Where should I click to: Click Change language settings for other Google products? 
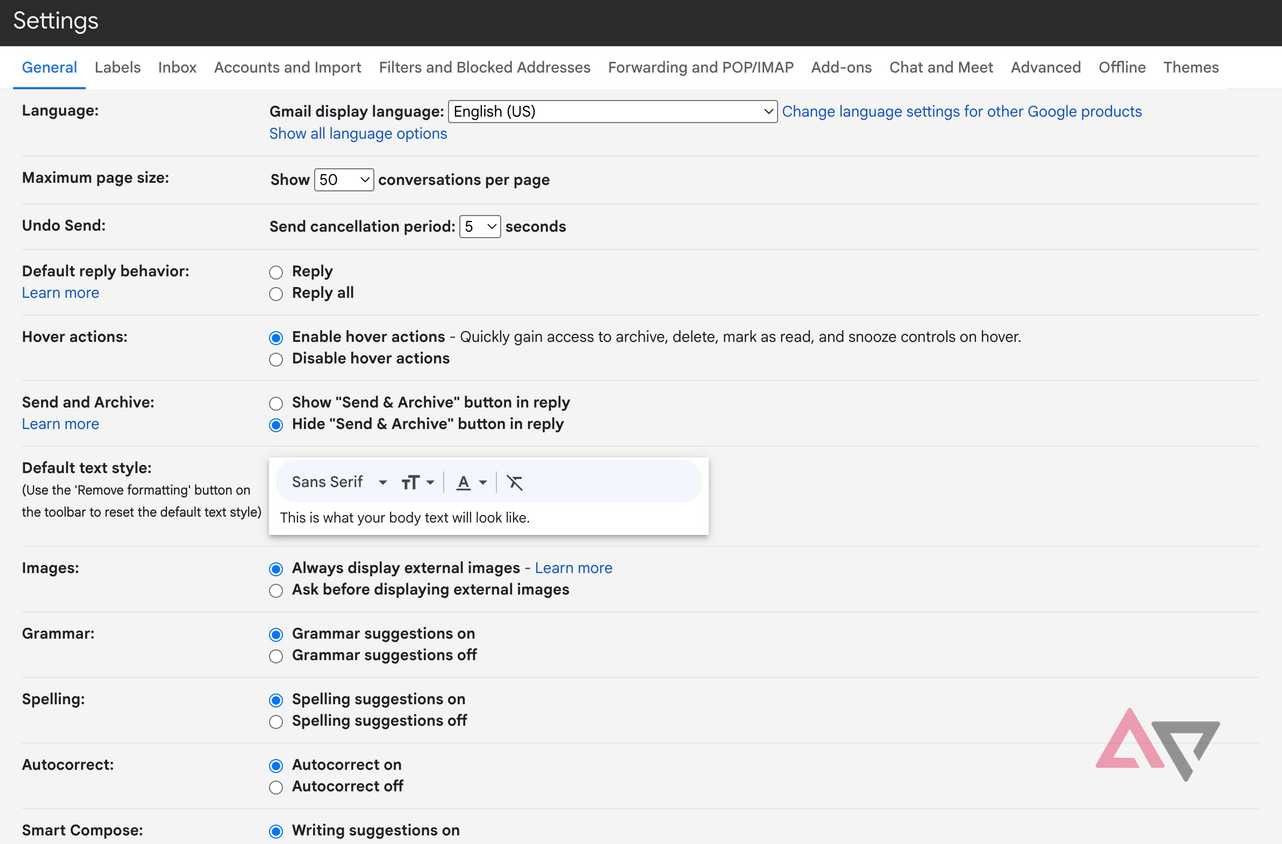click(x=962, y=111)
